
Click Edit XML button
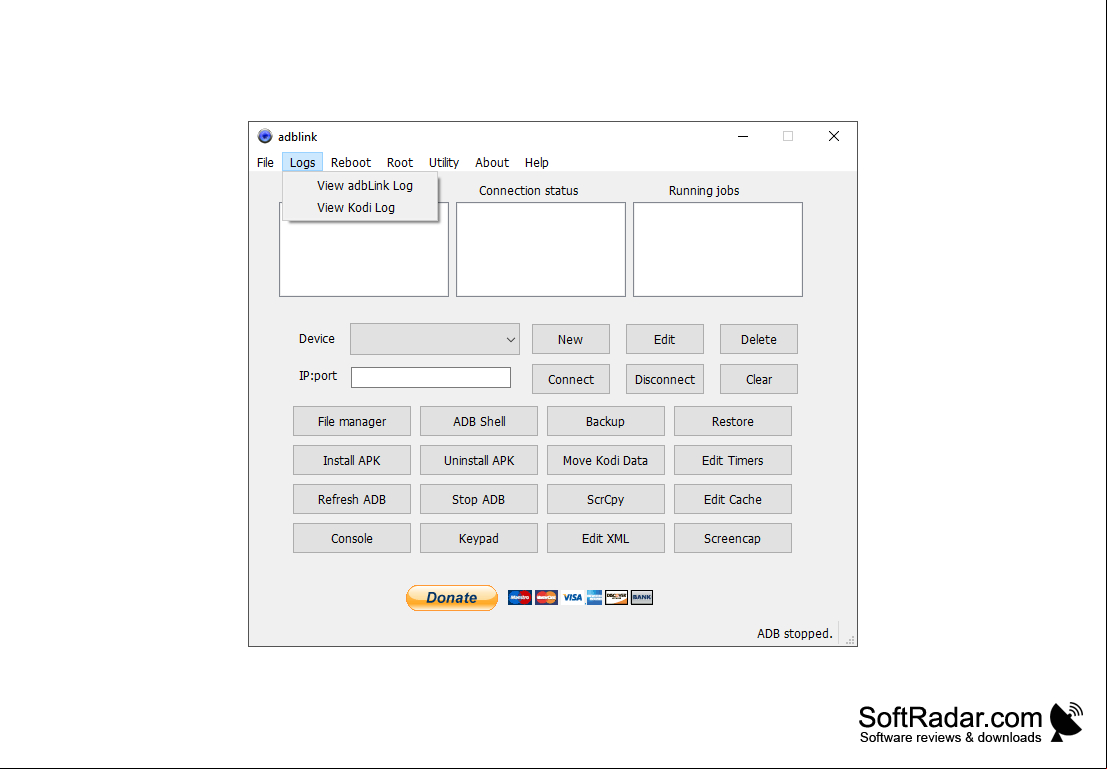pos(606,538)
